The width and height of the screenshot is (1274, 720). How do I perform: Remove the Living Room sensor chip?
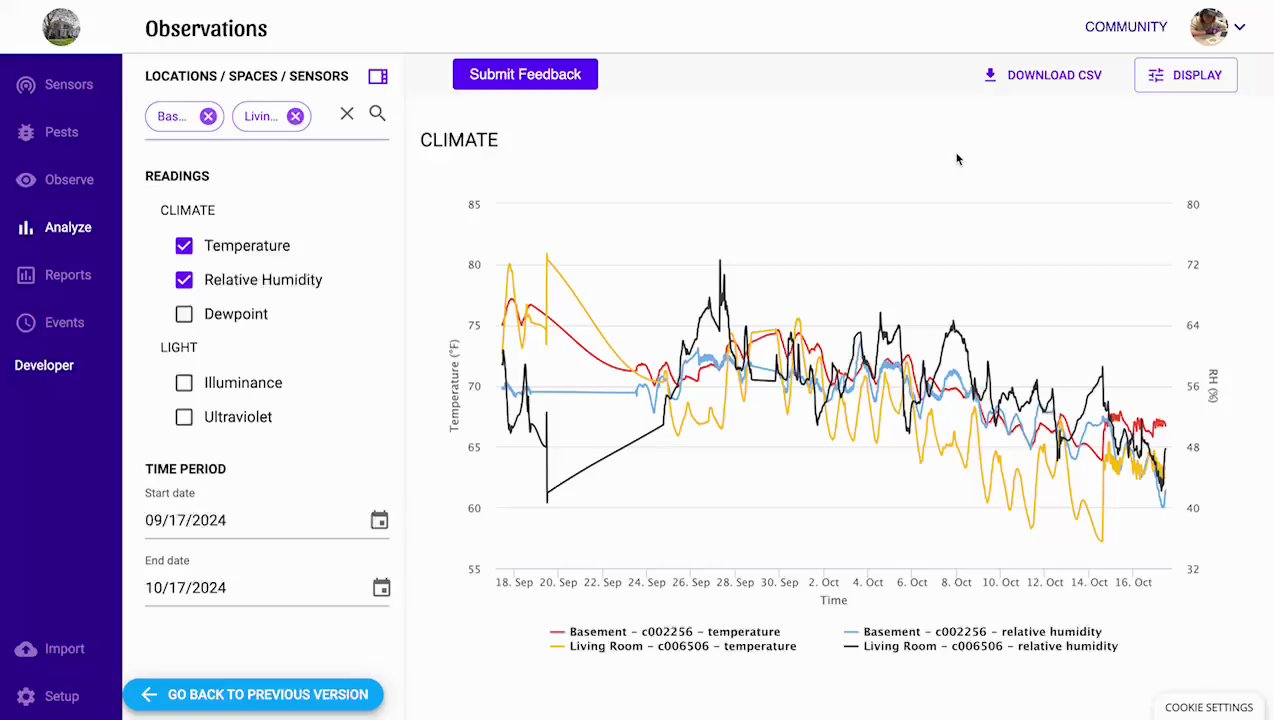tap(295, 116)
